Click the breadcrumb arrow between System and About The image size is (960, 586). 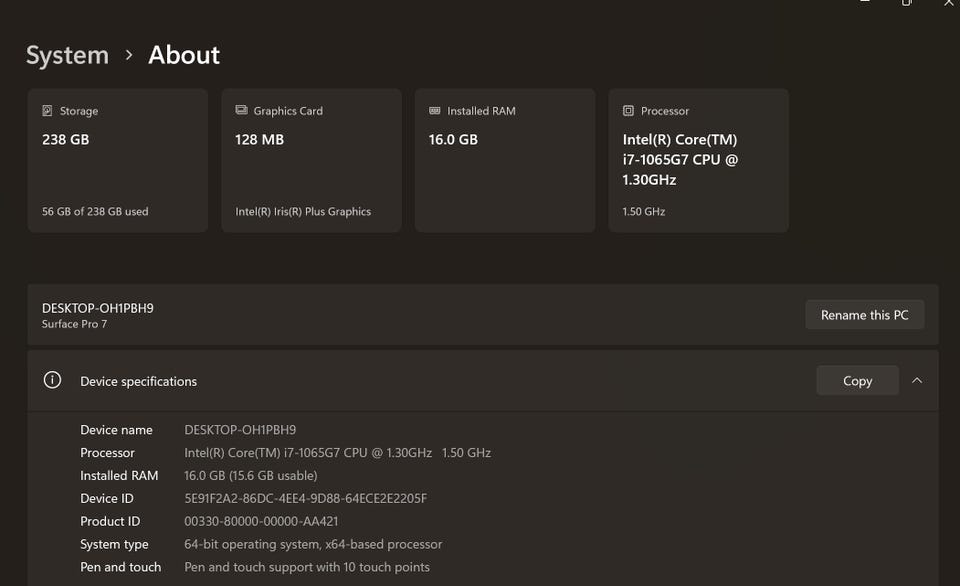(129, 56)
